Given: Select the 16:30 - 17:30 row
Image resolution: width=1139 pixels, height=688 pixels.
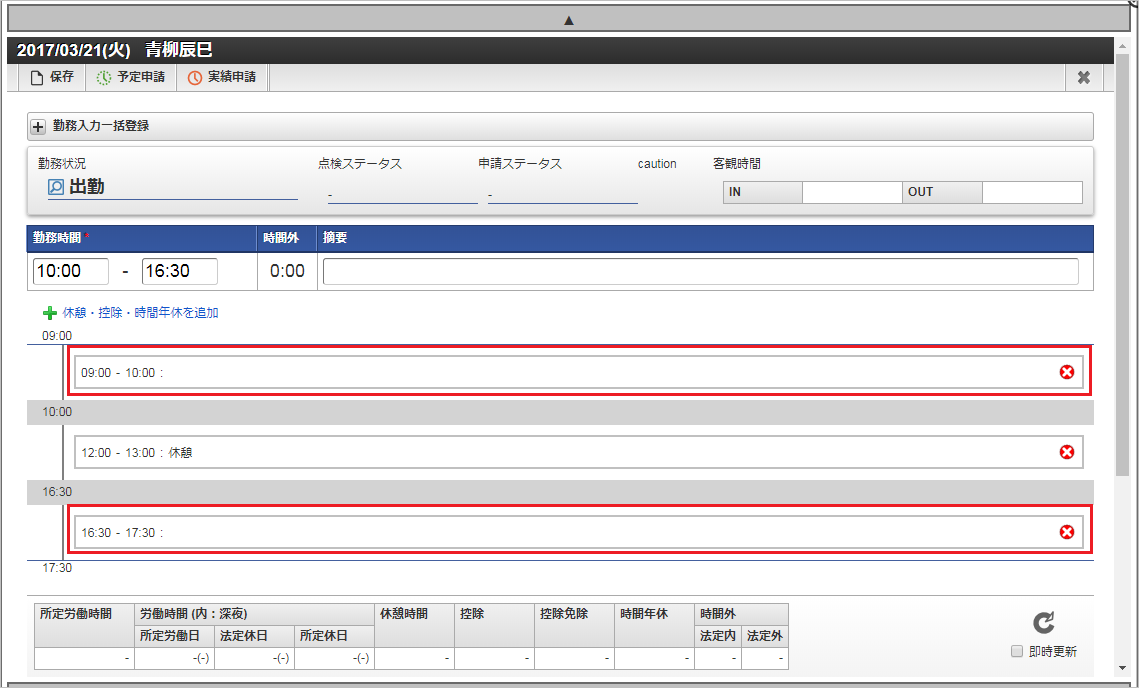Looking at the screenshot, I should click(579, 532).
